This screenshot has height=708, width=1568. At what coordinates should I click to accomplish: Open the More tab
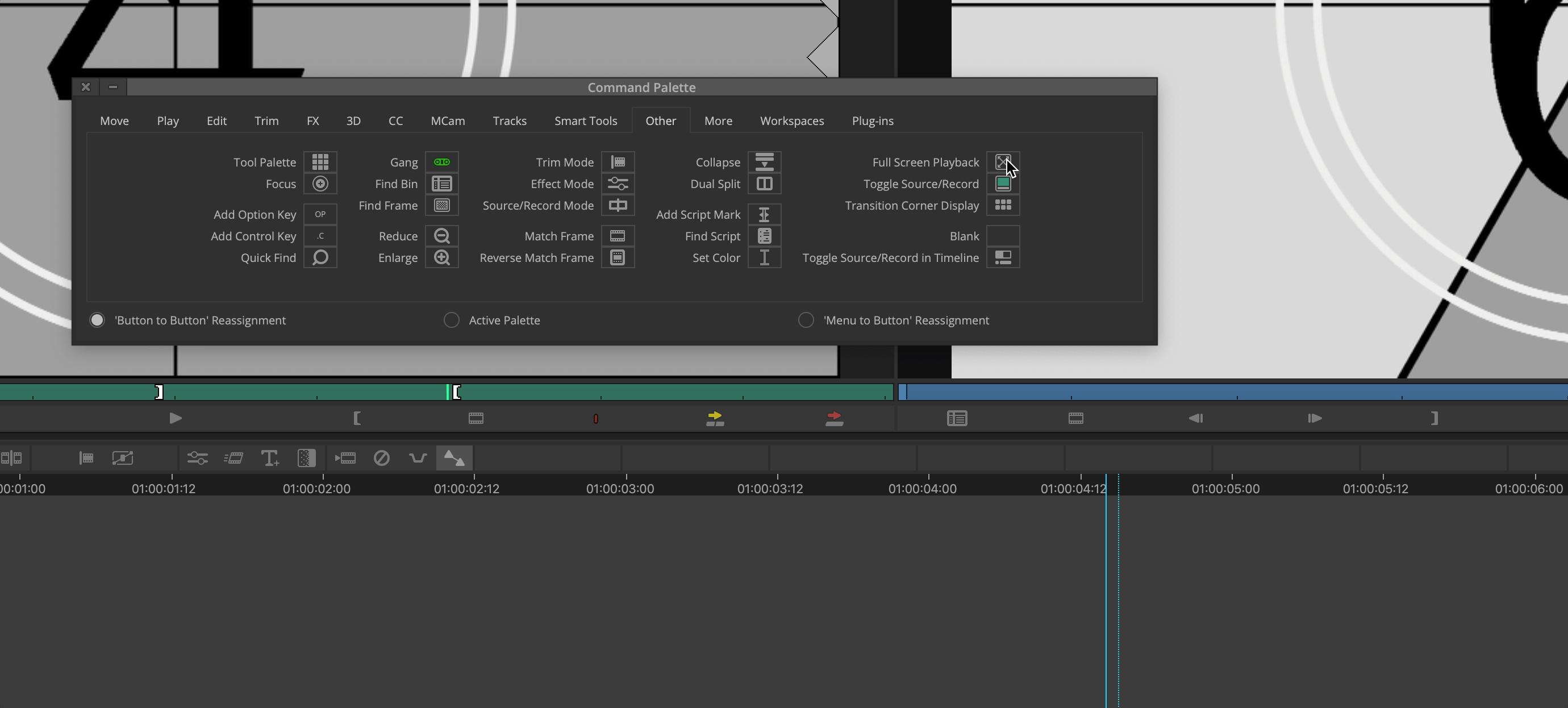[718, 121]
